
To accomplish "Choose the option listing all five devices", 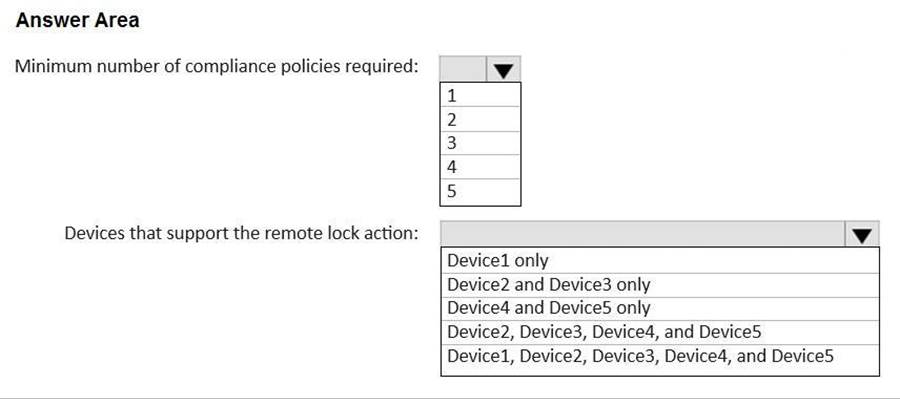I will (660, 356).
